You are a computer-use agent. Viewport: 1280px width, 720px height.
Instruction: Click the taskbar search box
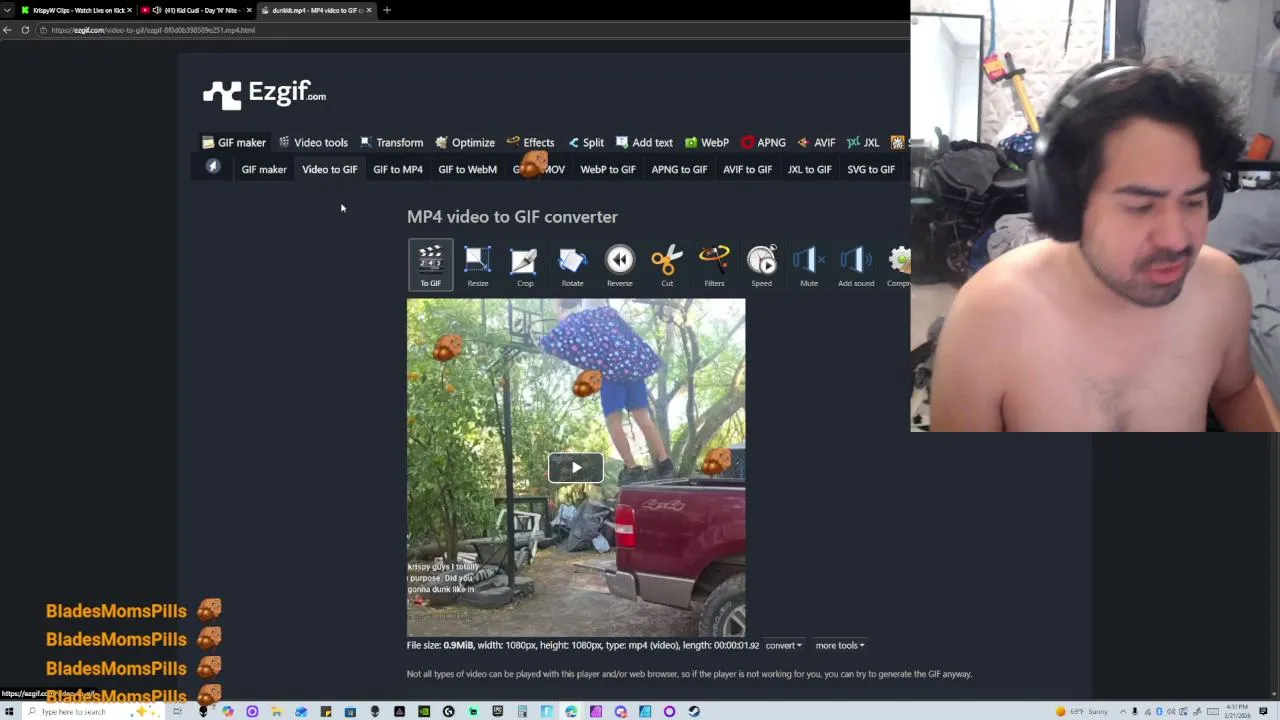92,711
